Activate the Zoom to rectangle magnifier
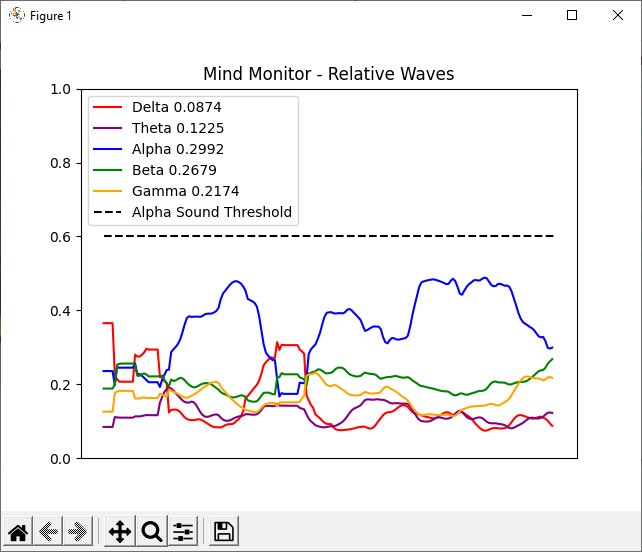 [152, 532]
